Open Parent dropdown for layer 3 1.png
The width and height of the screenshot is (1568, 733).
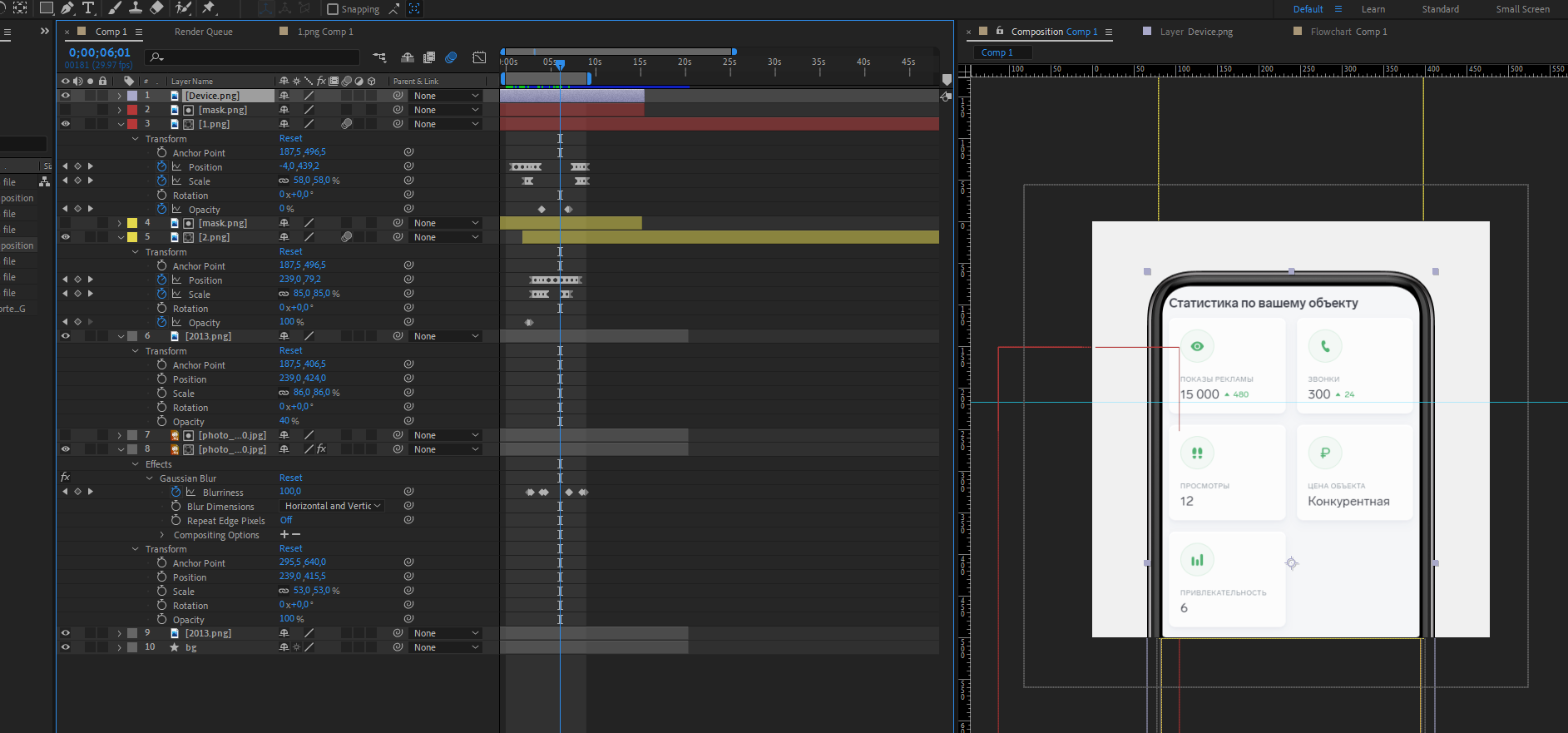446,124
